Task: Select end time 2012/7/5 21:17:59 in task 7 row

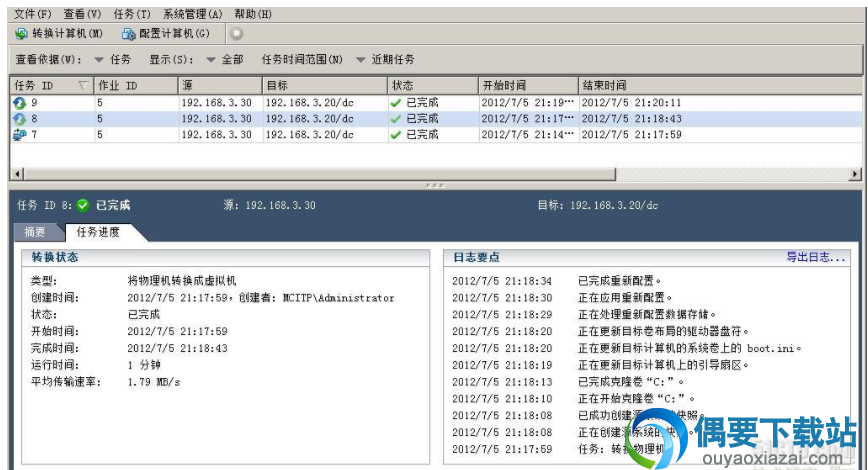Action: click(632, 135)
